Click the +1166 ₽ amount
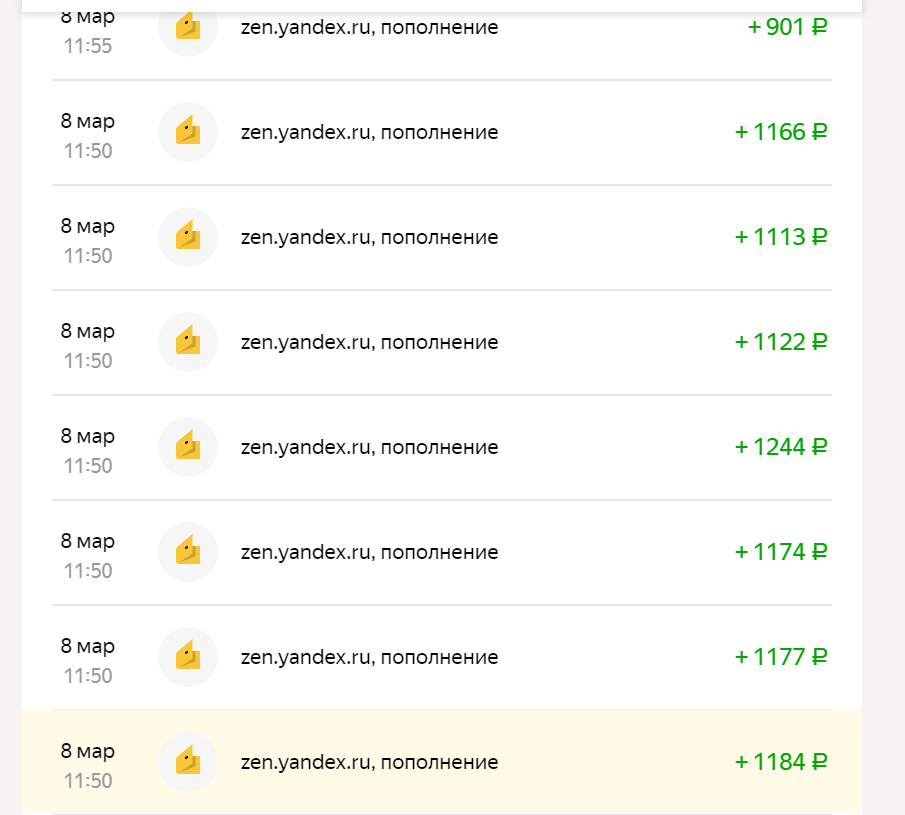 [781, 132]
